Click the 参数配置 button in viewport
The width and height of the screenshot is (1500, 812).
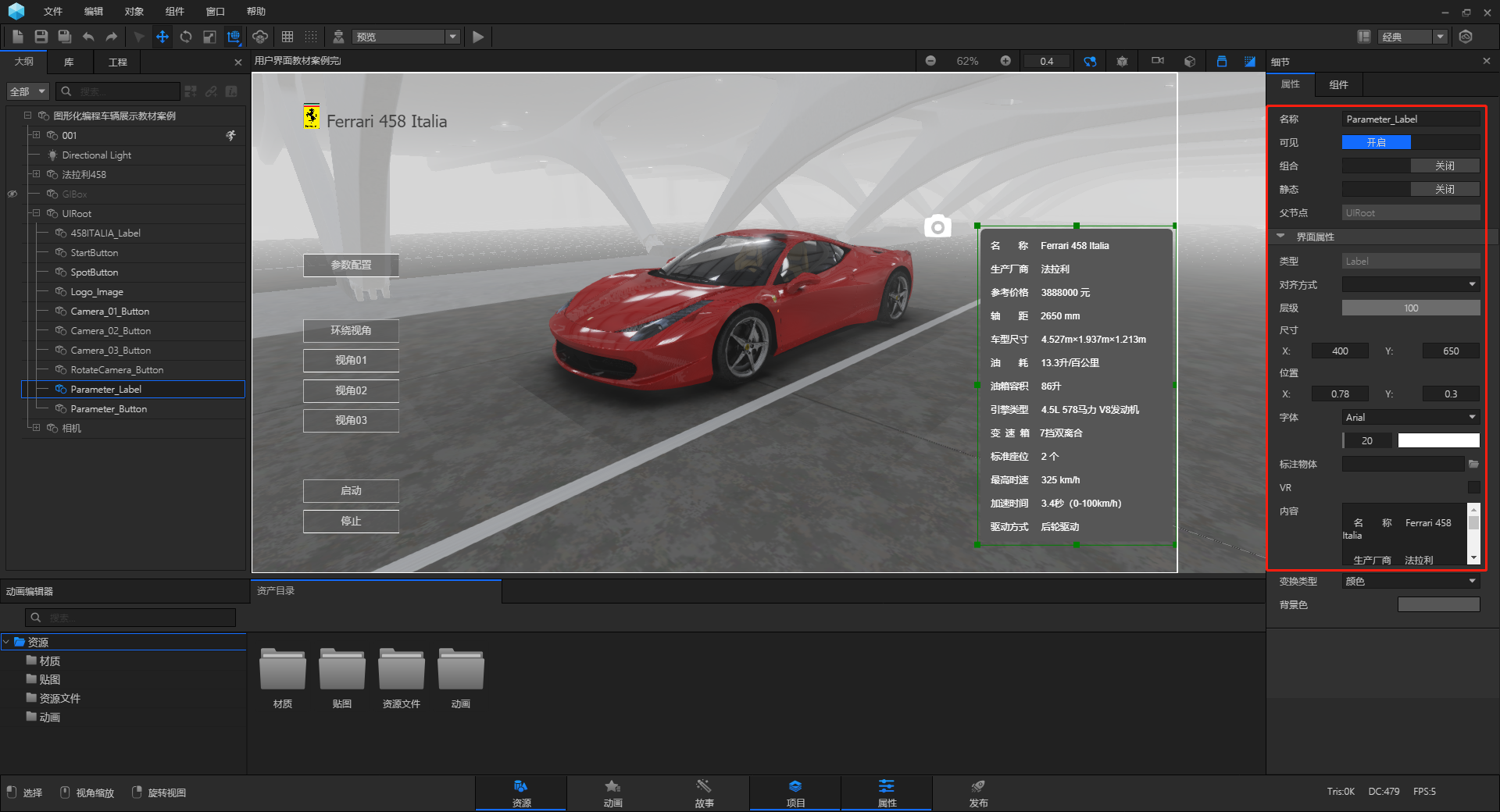pyautogui.click(x=351, y=265)
